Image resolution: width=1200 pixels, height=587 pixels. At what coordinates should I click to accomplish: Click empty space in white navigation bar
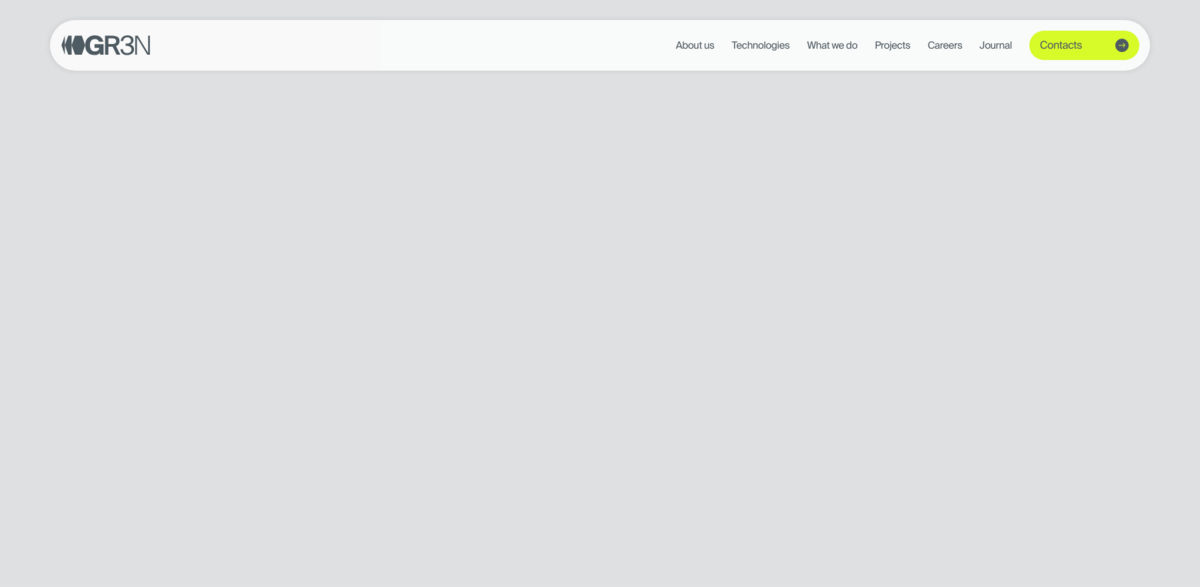pyautogui.click(x=400, y=45)
